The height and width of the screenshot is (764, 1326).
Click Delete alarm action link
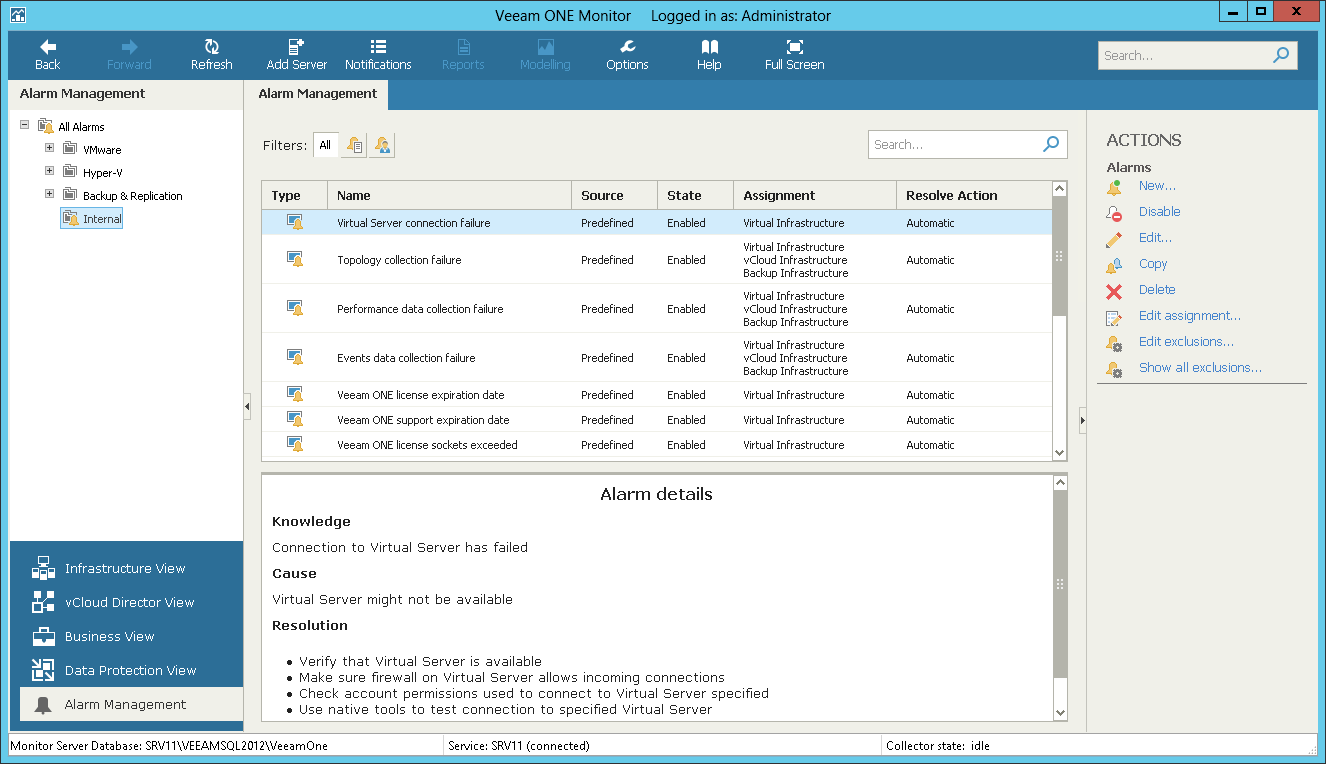click(1157, 290)
